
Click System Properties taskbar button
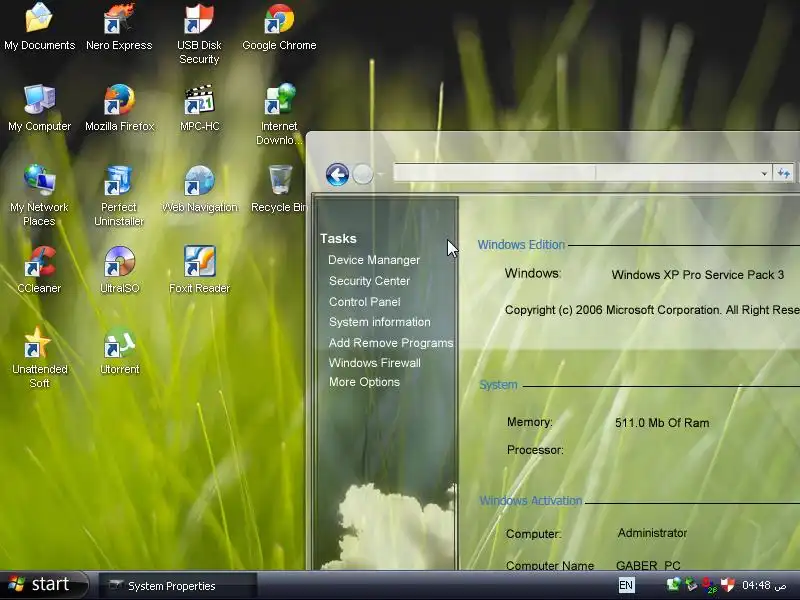point(177,586)
